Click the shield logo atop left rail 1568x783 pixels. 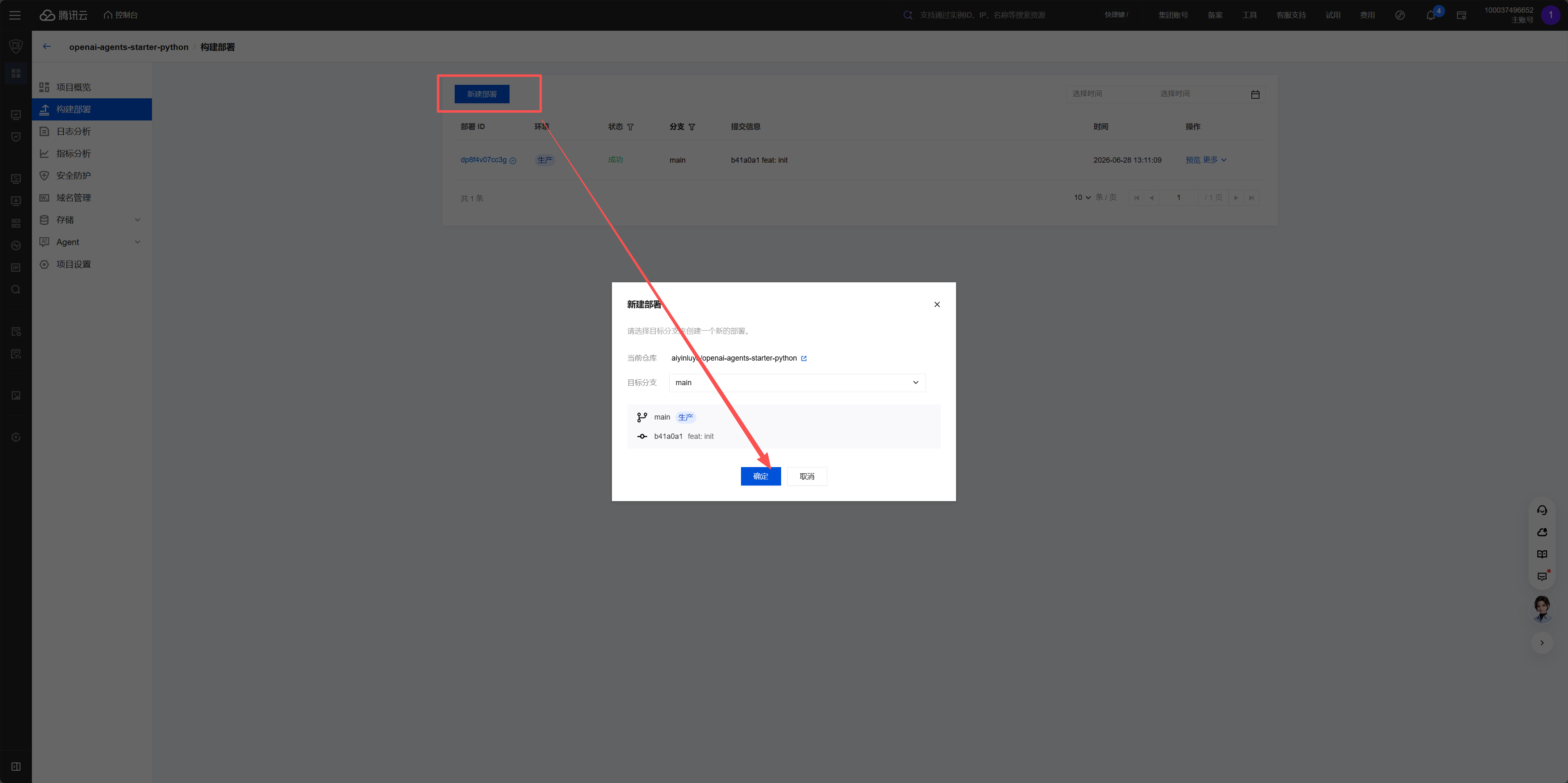[16, 46]
